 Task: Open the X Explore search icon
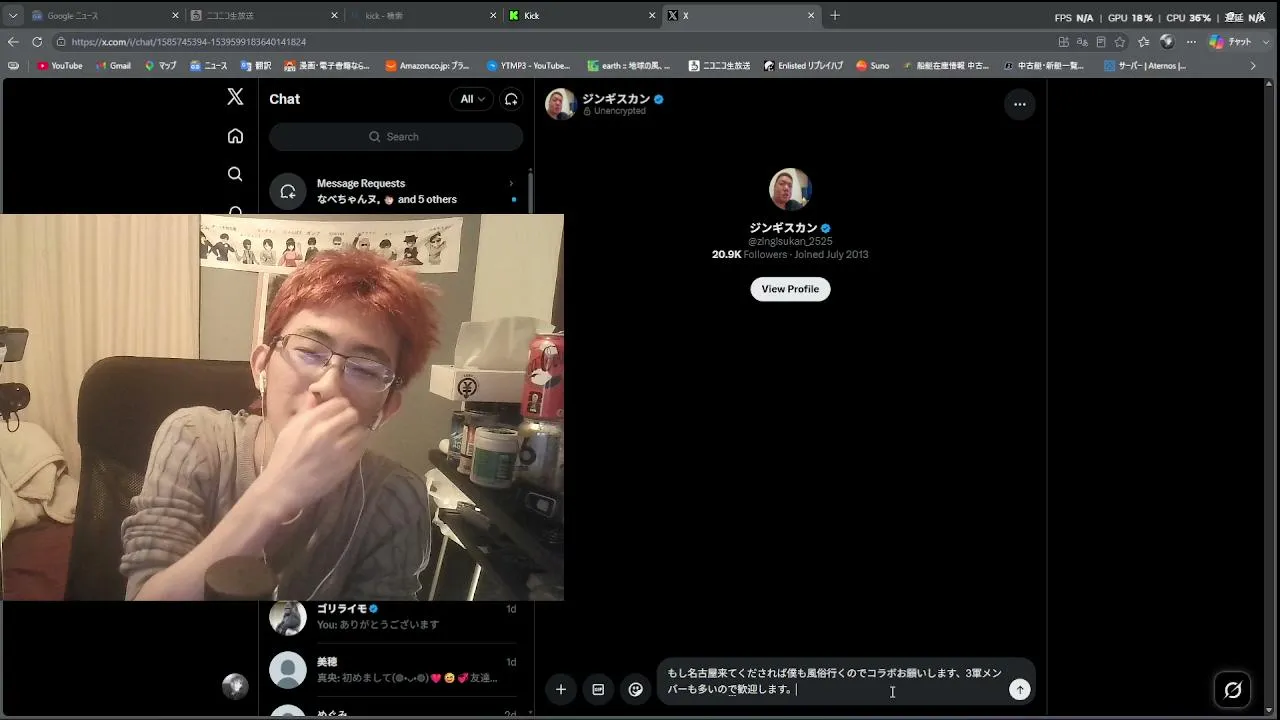click(235, 174)
